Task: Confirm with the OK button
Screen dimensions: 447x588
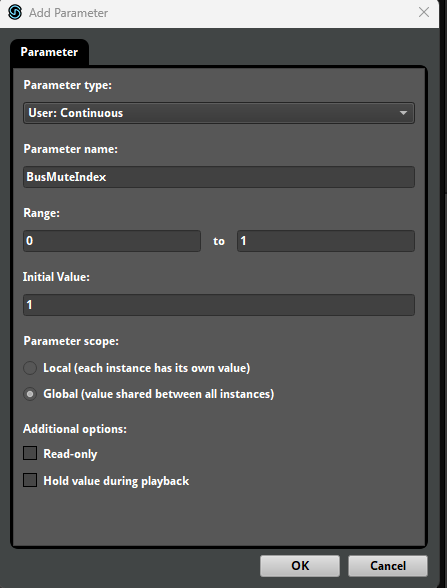Action: coord(300,566)
